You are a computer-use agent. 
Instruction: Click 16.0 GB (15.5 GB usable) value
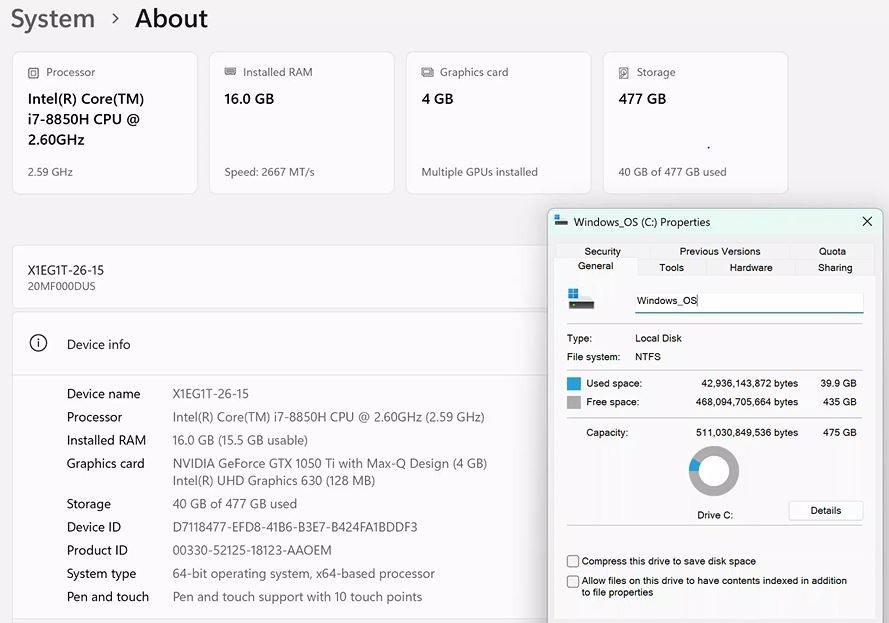240,440
